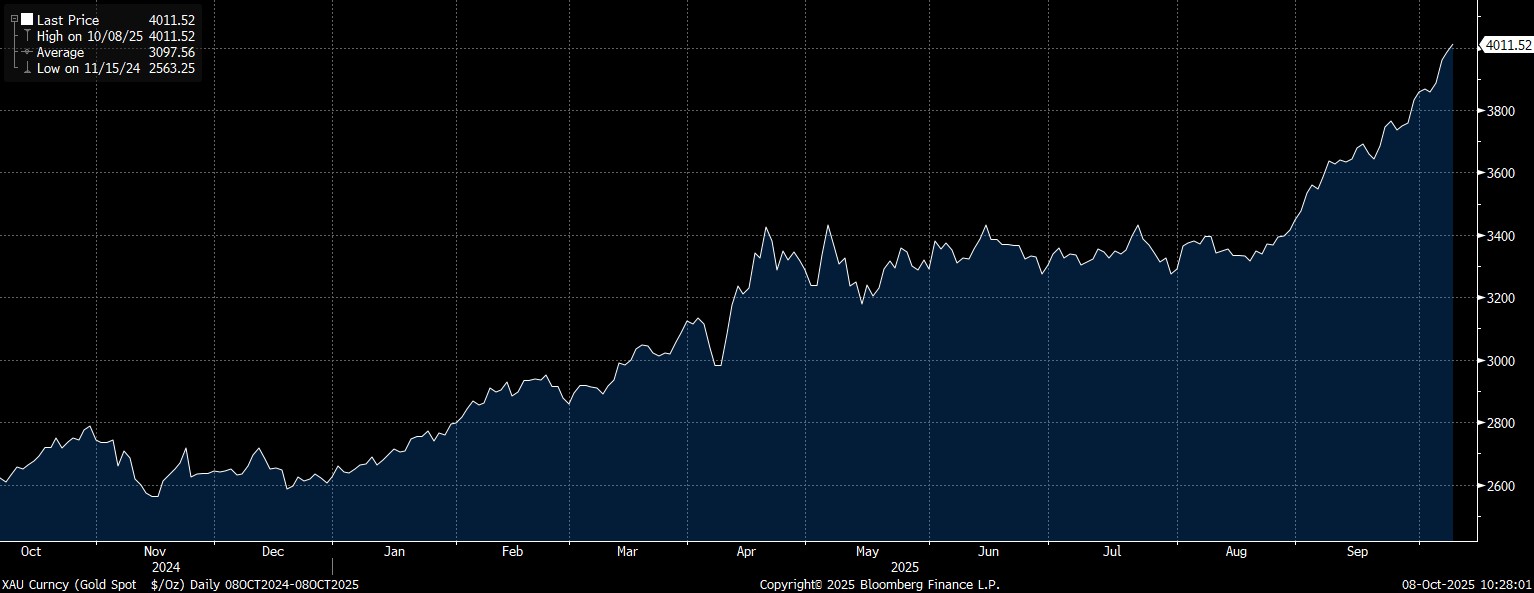Click the 4011.52 price flag on right axis
This screenshot has width=1534, height=593.
coord(1508,45)
